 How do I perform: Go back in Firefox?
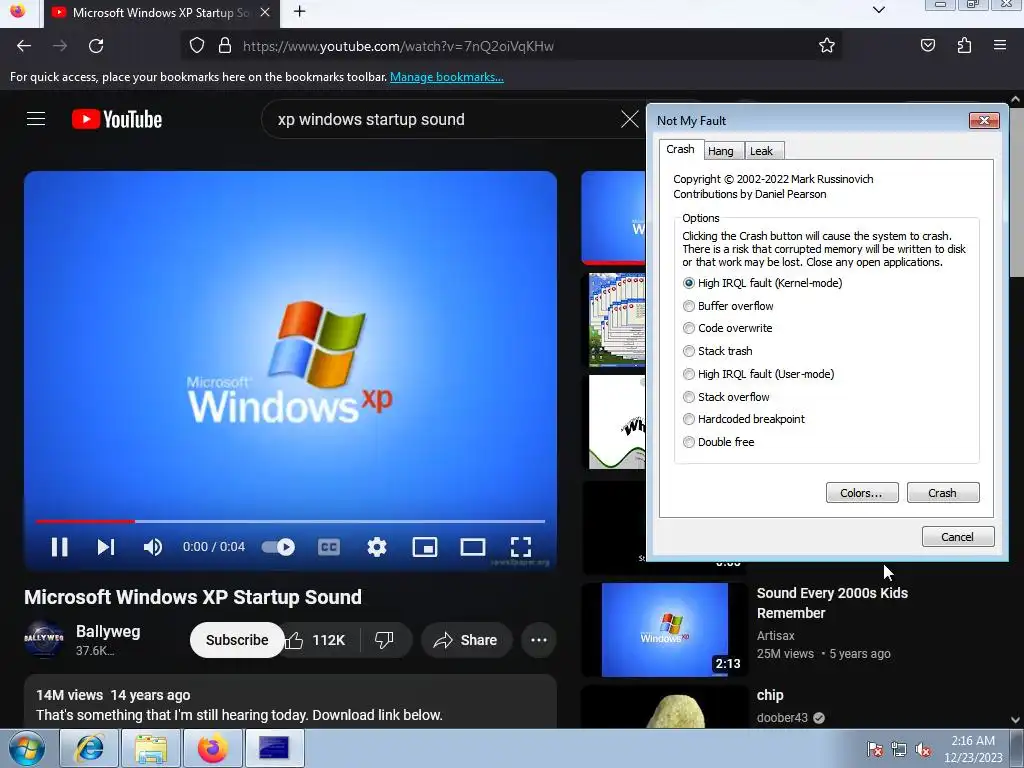(x=24, y=46)
